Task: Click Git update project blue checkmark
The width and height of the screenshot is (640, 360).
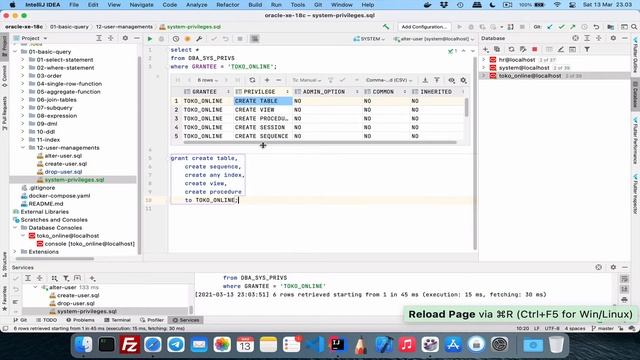Action: click(x=550, y=27)
